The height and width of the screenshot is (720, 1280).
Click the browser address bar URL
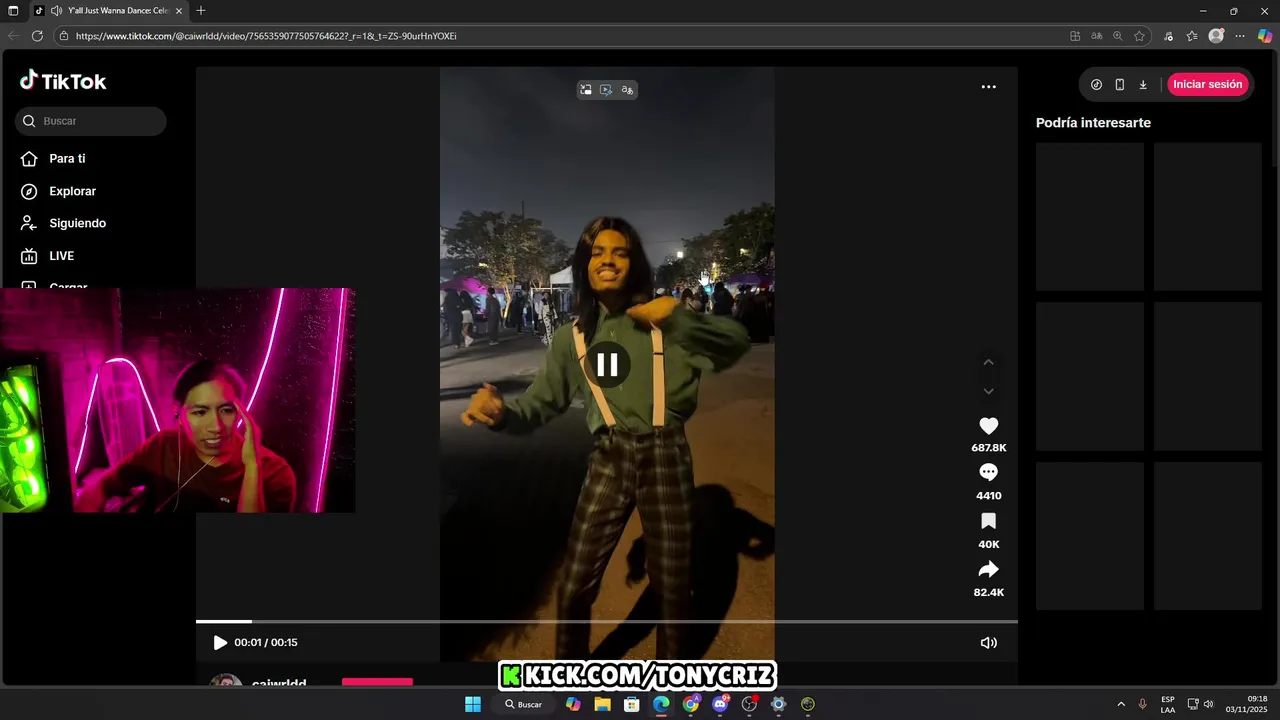[x=266, y=36]
